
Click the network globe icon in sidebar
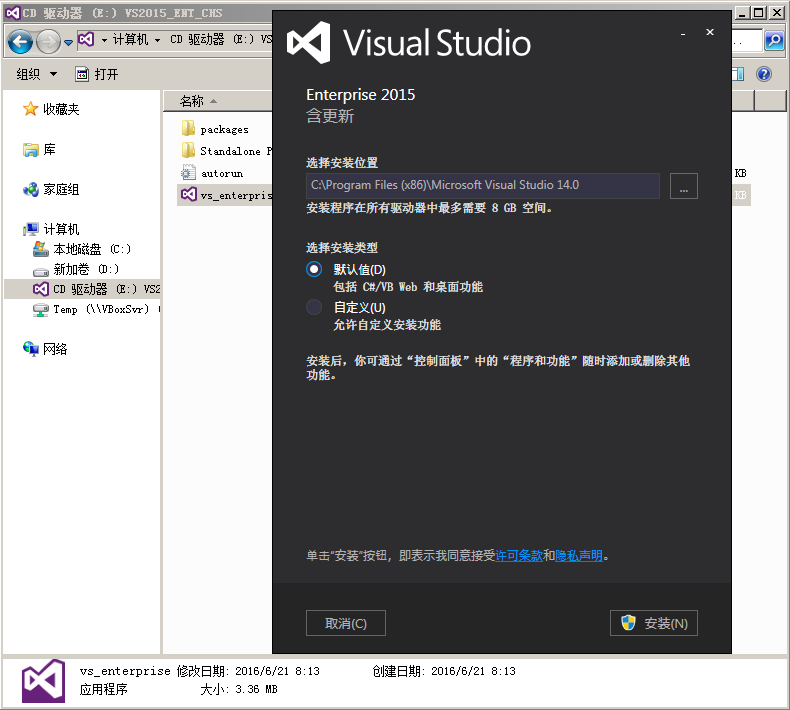click(30, 349)
